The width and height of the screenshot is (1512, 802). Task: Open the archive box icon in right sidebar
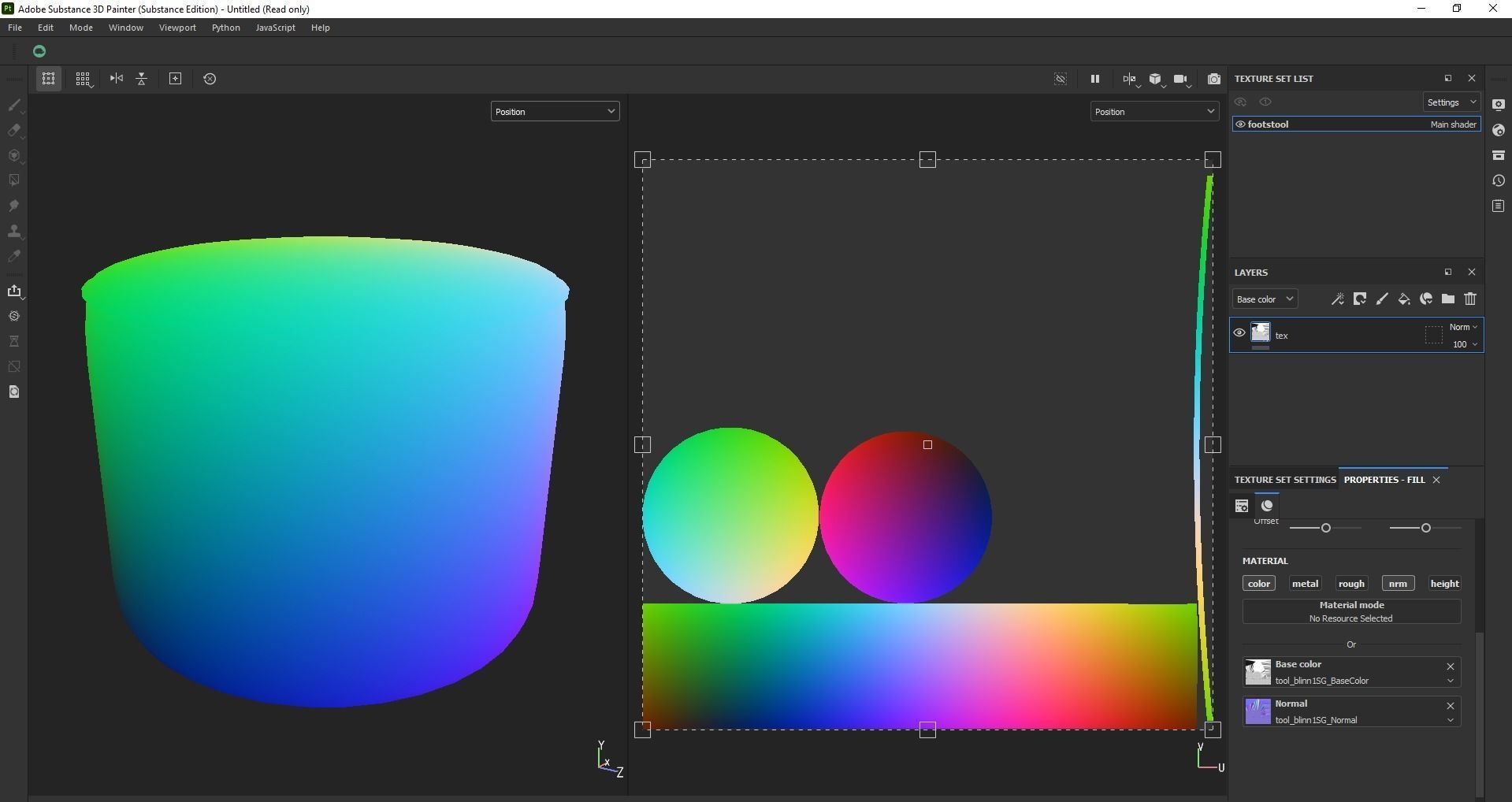coord(1499,155)
